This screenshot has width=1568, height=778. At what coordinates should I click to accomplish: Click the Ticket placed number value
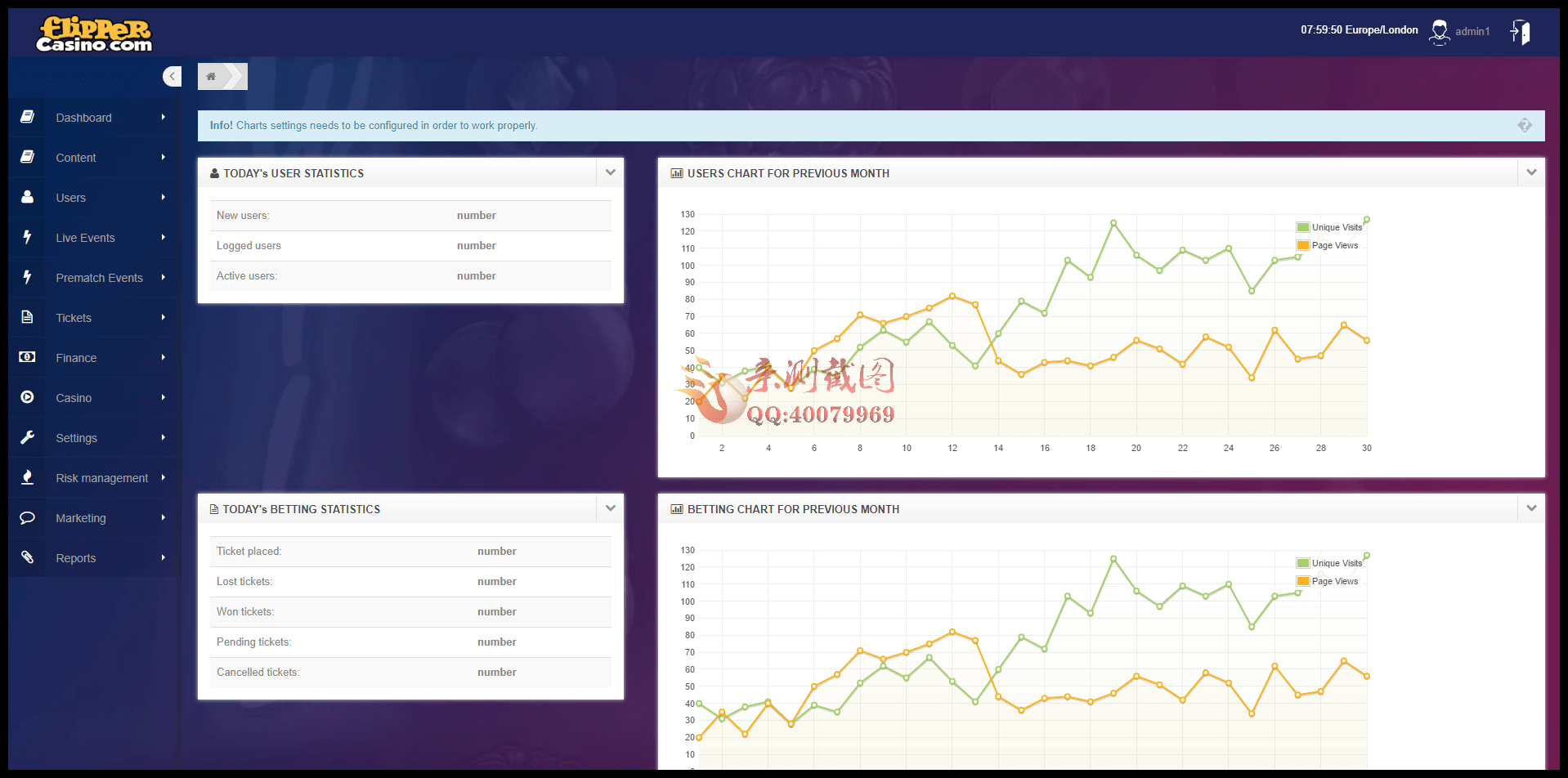coord(497,551)
